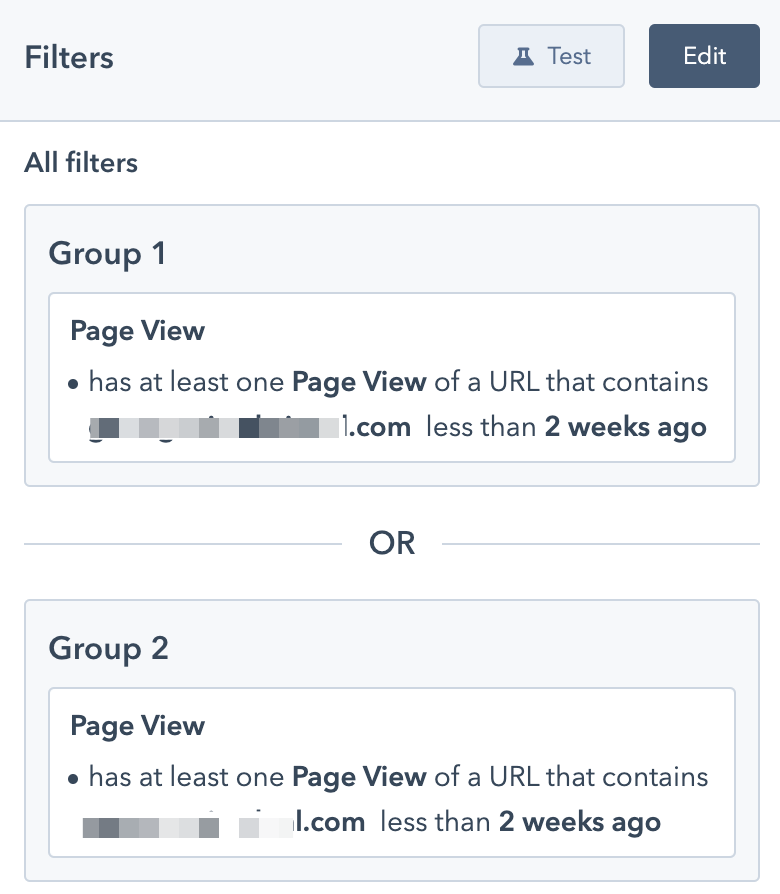Click the blurred URL value in Group 2
The image size is (780, 894).
click(x=224, y=822)
